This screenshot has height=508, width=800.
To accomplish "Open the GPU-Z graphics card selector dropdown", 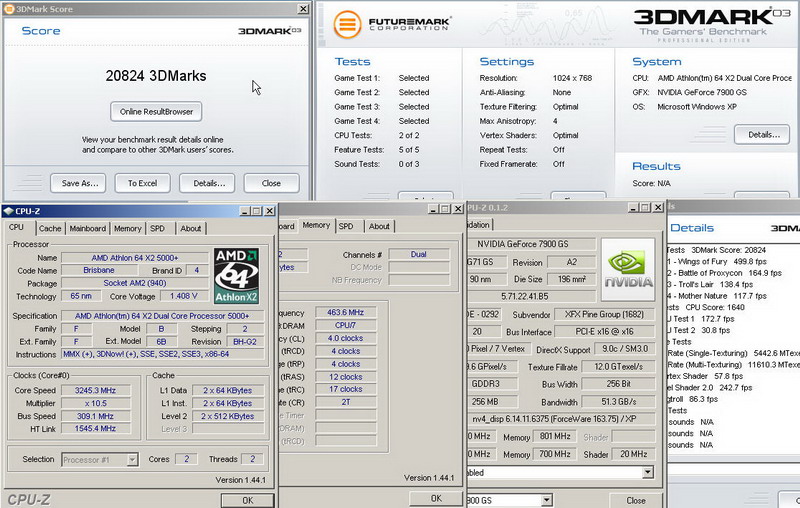I will 546,500.
